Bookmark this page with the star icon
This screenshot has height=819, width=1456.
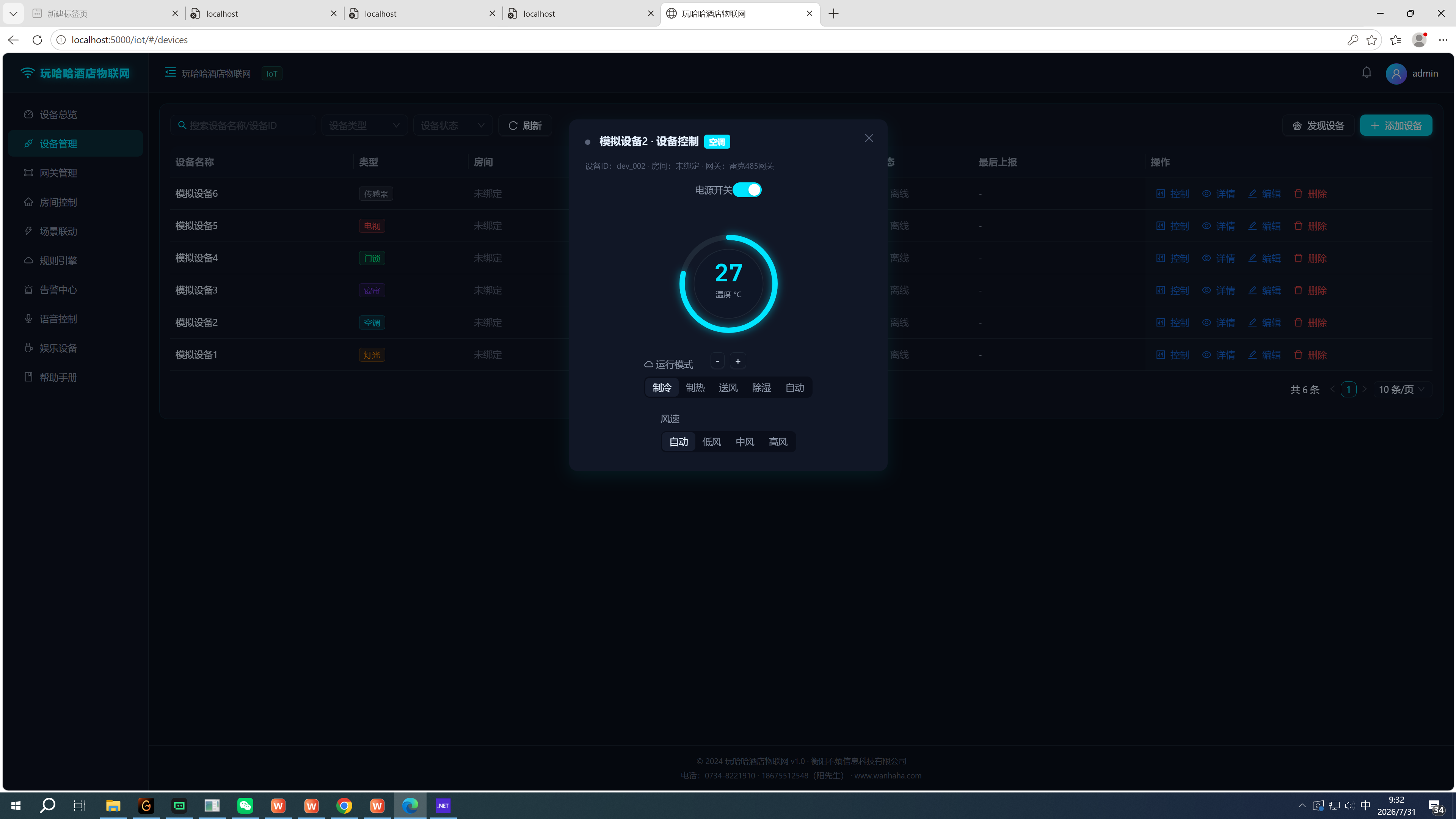click(1372, 39)
